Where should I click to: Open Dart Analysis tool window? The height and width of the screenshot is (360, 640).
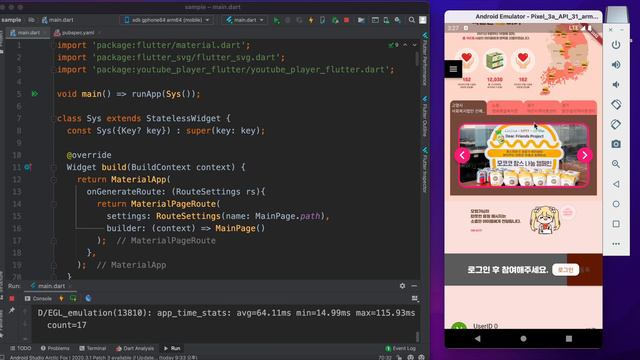(135, 348)
